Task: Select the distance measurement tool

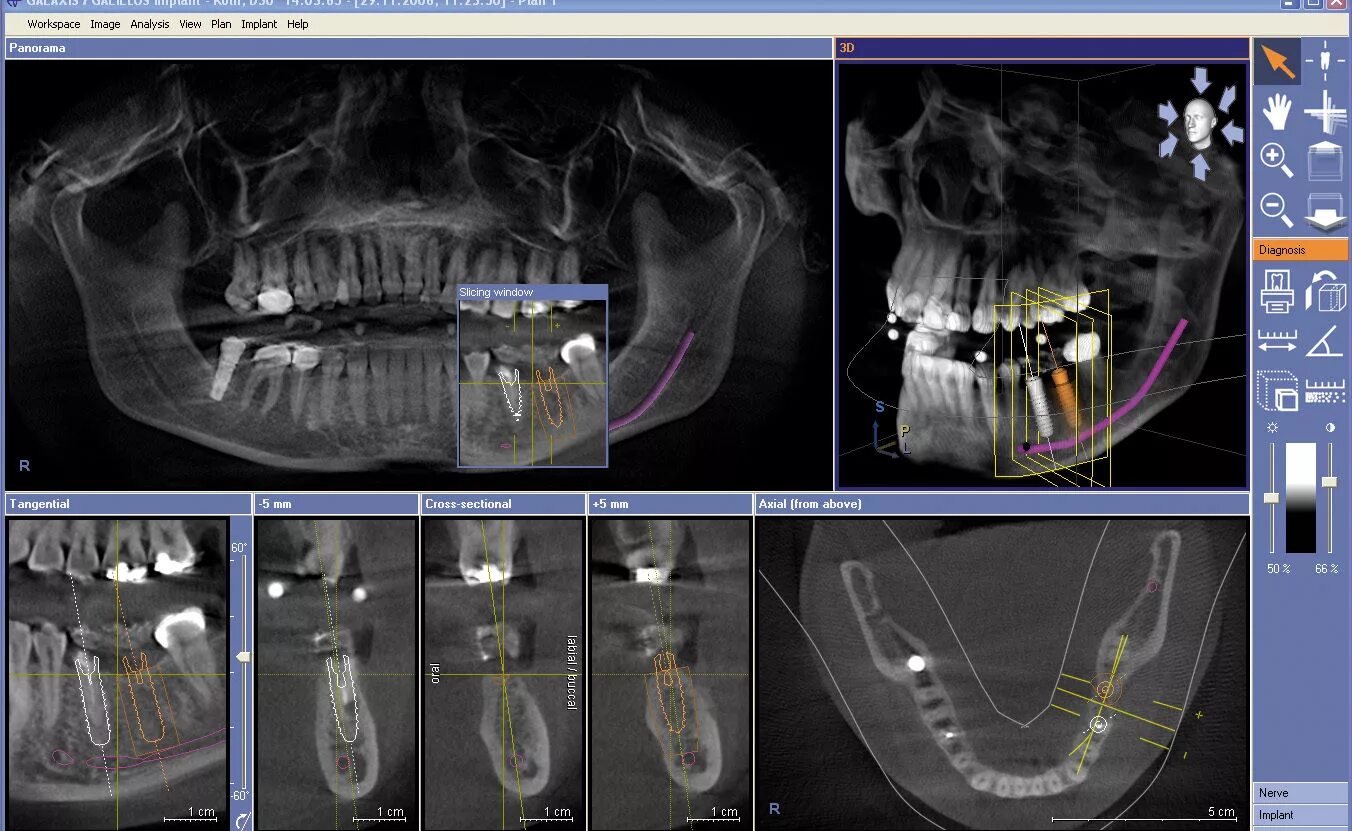Action: (x=1277, y=340)
